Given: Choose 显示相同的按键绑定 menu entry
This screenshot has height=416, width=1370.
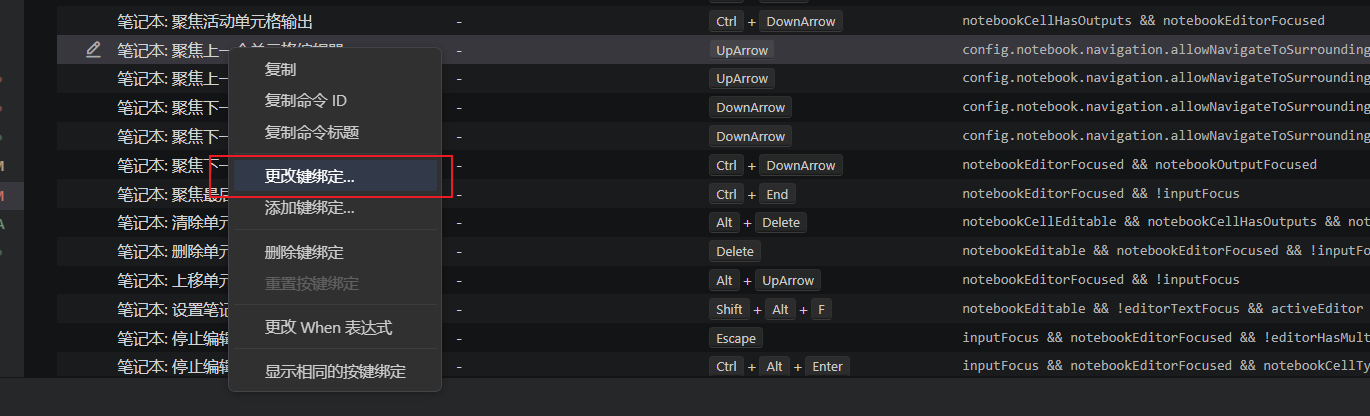Looking at the screenshot, I should point(335,371).
